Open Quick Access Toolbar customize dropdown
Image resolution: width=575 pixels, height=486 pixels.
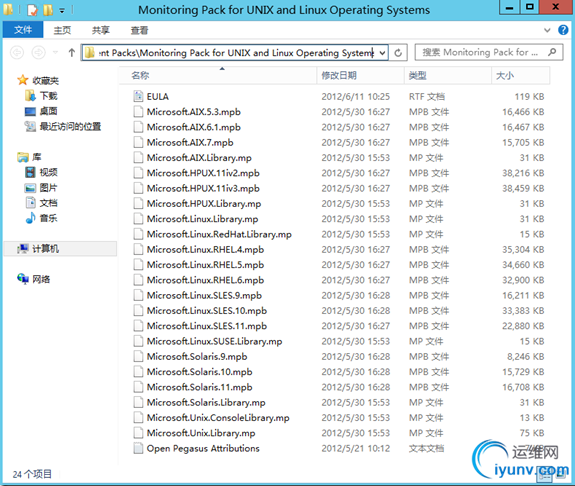62,11
